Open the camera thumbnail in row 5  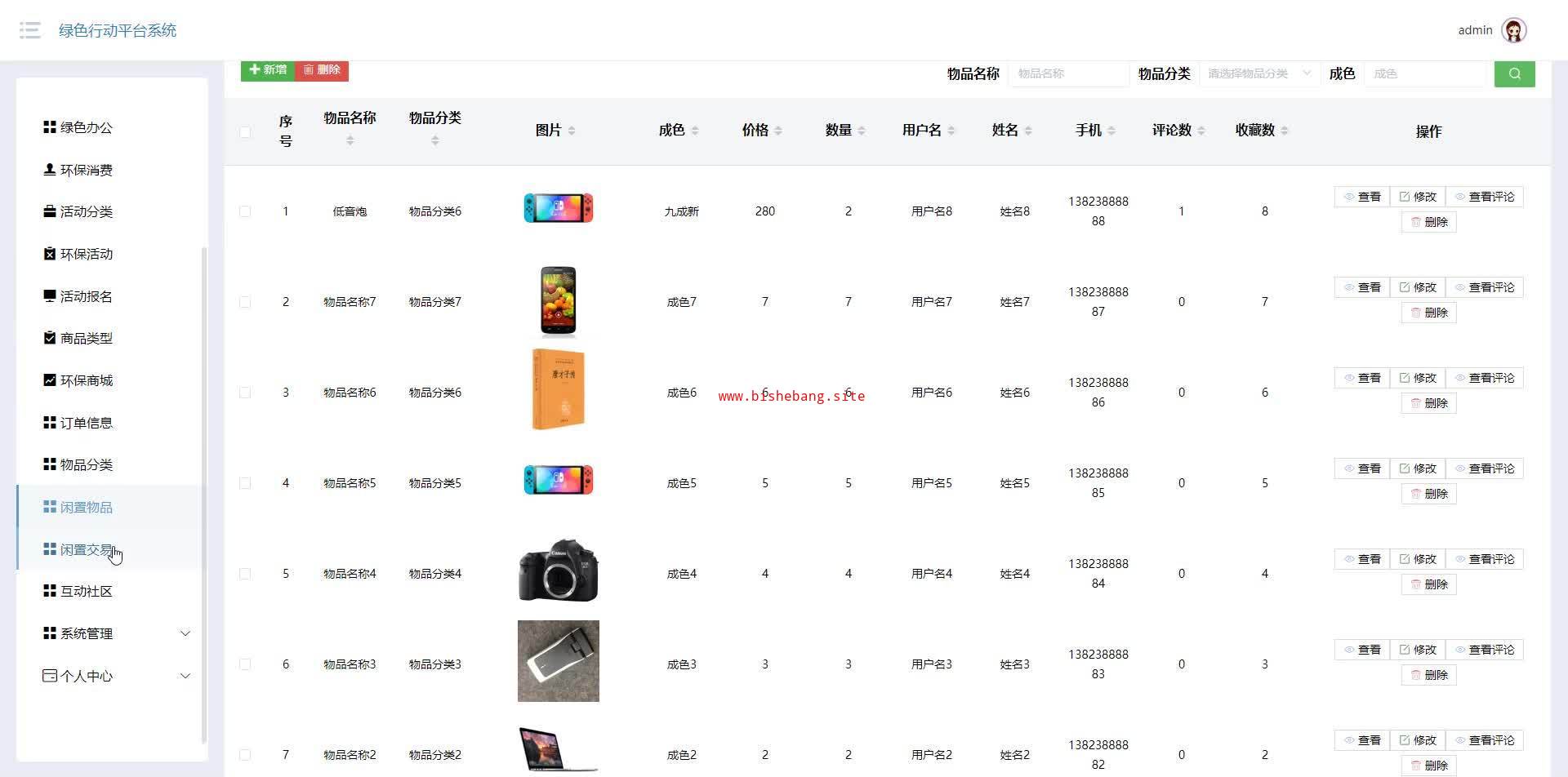click(x=559, y=571)
